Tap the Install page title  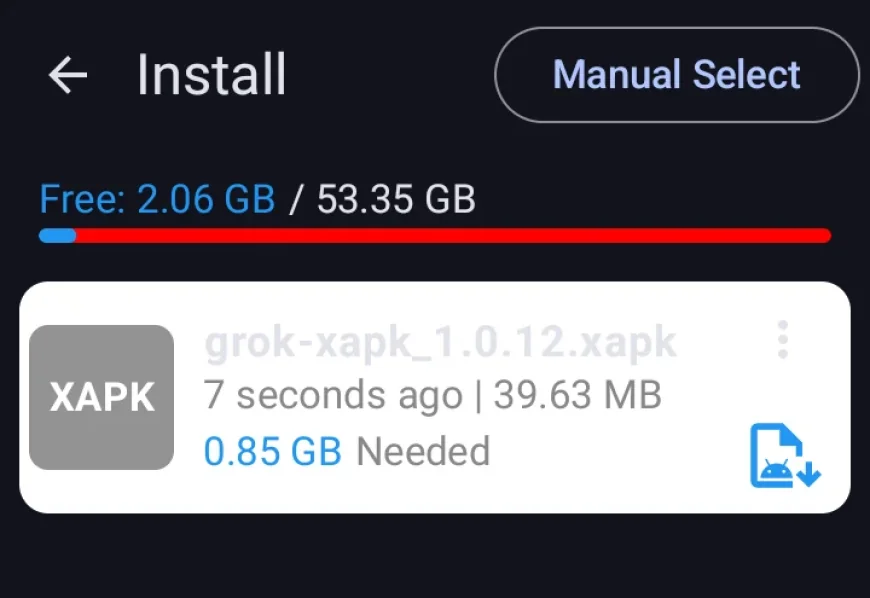(211, 75)
